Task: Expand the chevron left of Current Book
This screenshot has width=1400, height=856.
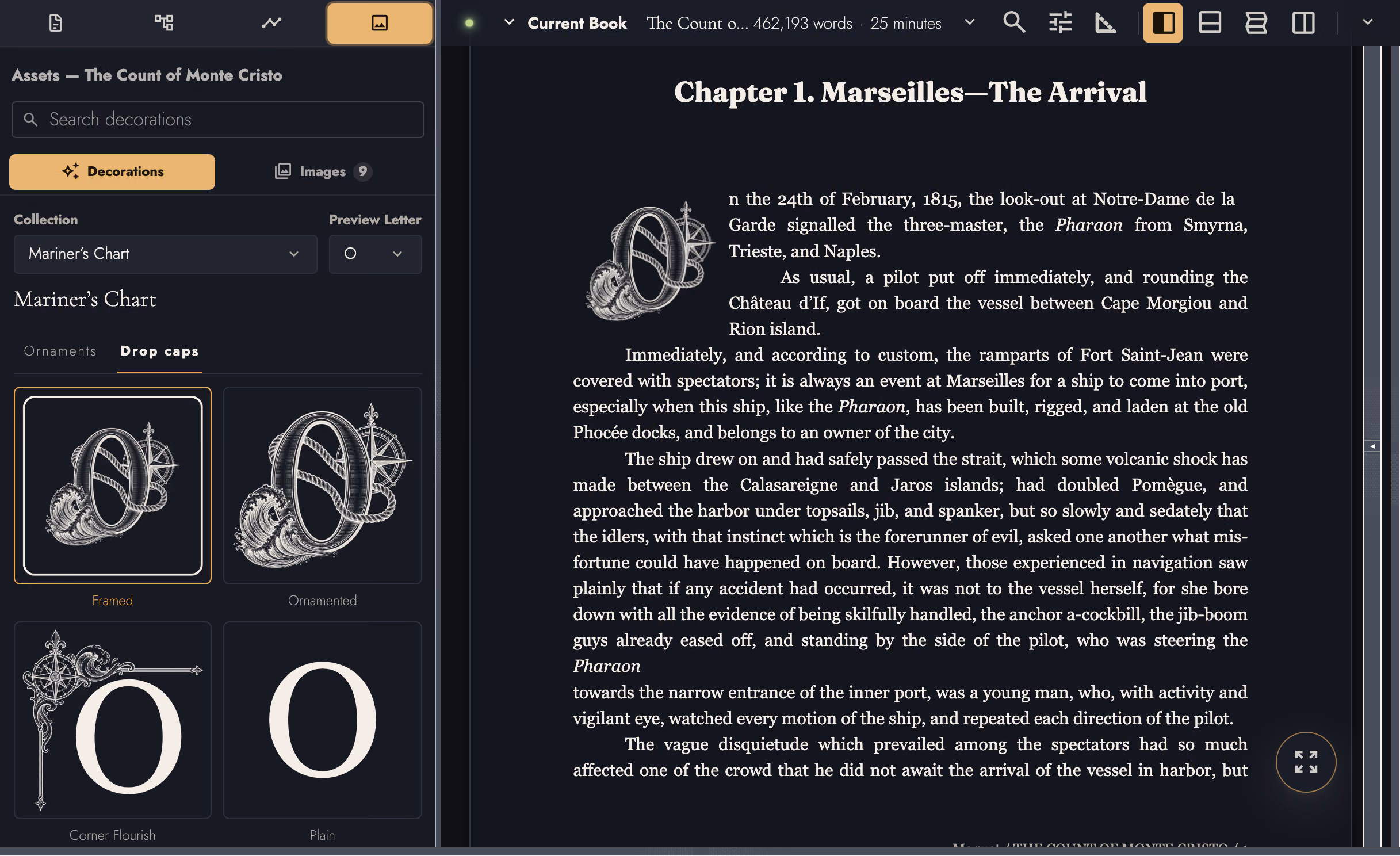Action: pos(509,22)
